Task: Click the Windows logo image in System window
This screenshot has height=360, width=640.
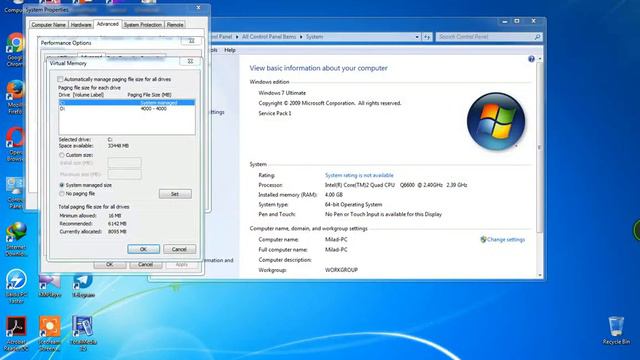Action: [496, 121]
